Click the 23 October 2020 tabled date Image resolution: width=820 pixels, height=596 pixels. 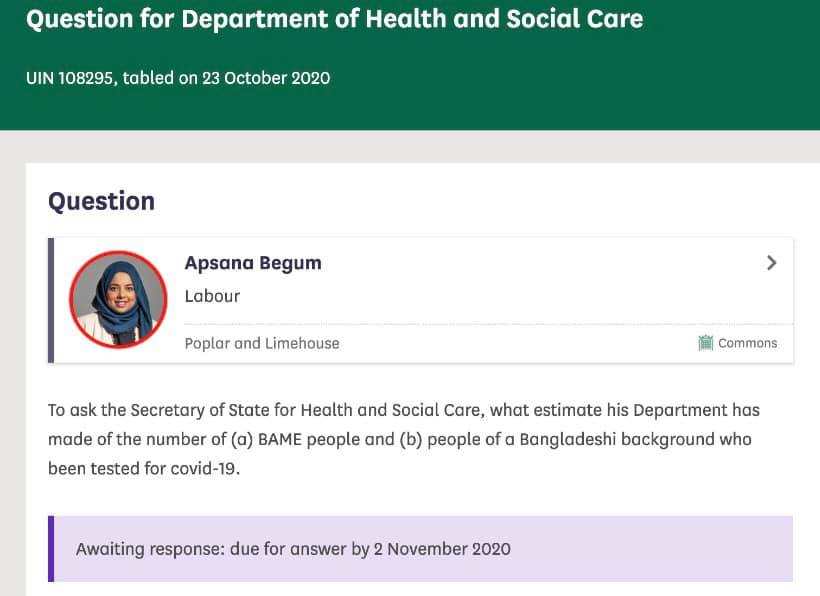coord(266,78)
